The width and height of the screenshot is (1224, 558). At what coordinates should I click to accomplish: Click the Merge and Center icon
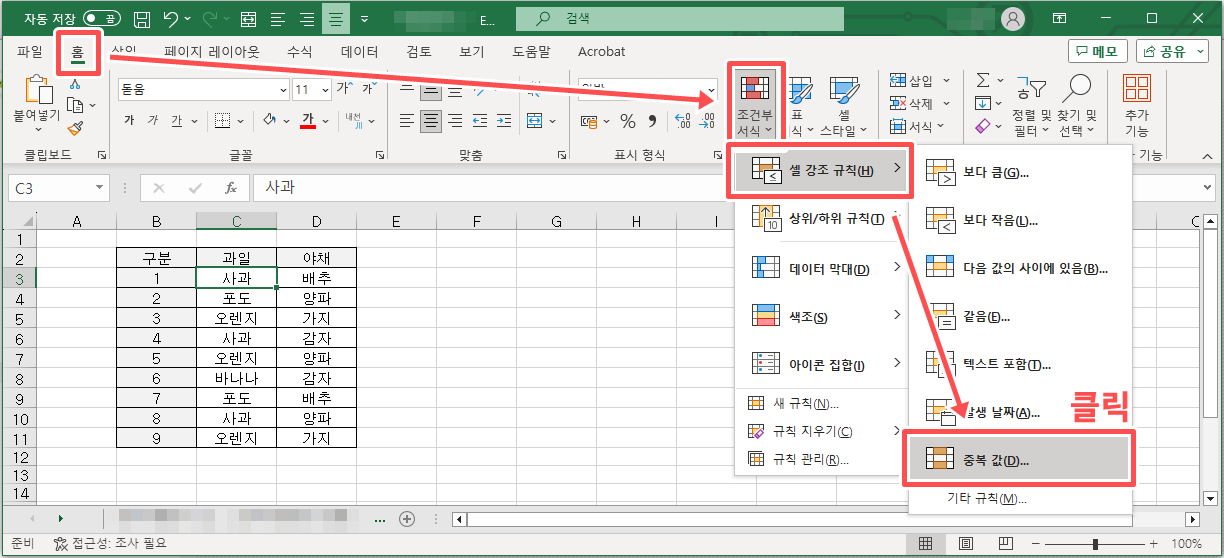coord(534,121)
